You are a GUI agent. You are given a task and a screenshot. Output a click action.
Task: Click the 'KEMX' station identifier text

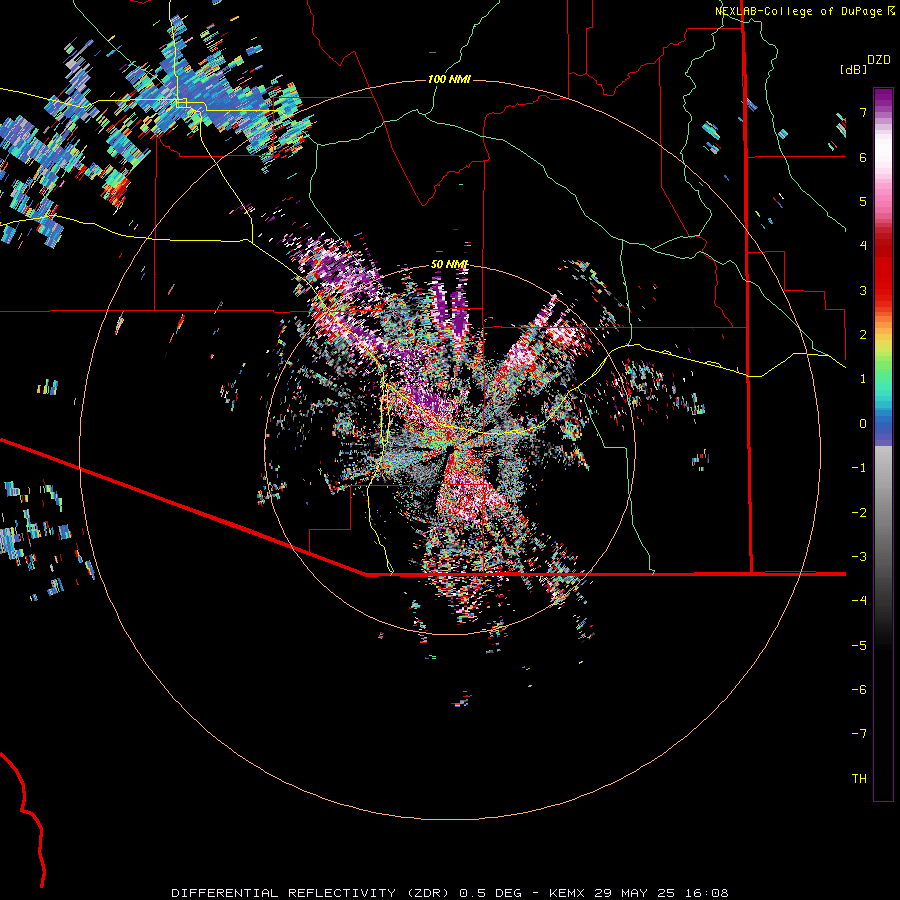(x=568, y=893)
